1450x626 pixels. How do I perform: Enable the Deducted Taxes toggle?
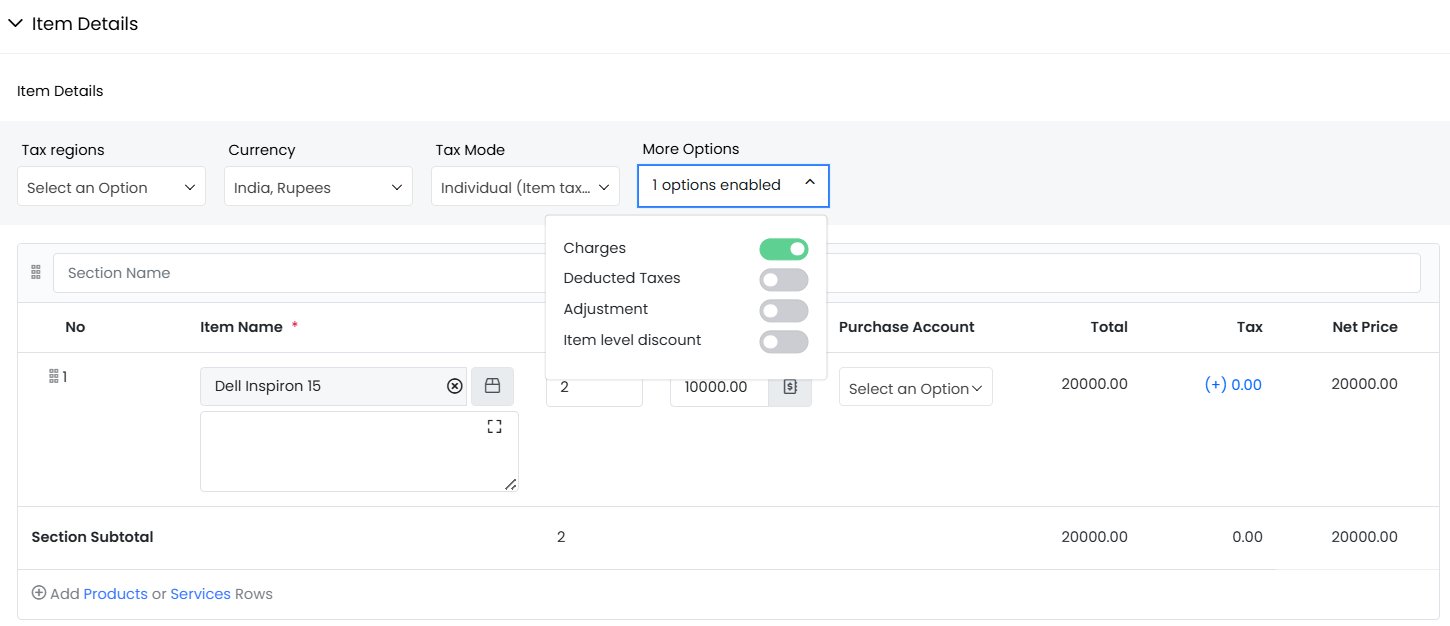(784, 279)
